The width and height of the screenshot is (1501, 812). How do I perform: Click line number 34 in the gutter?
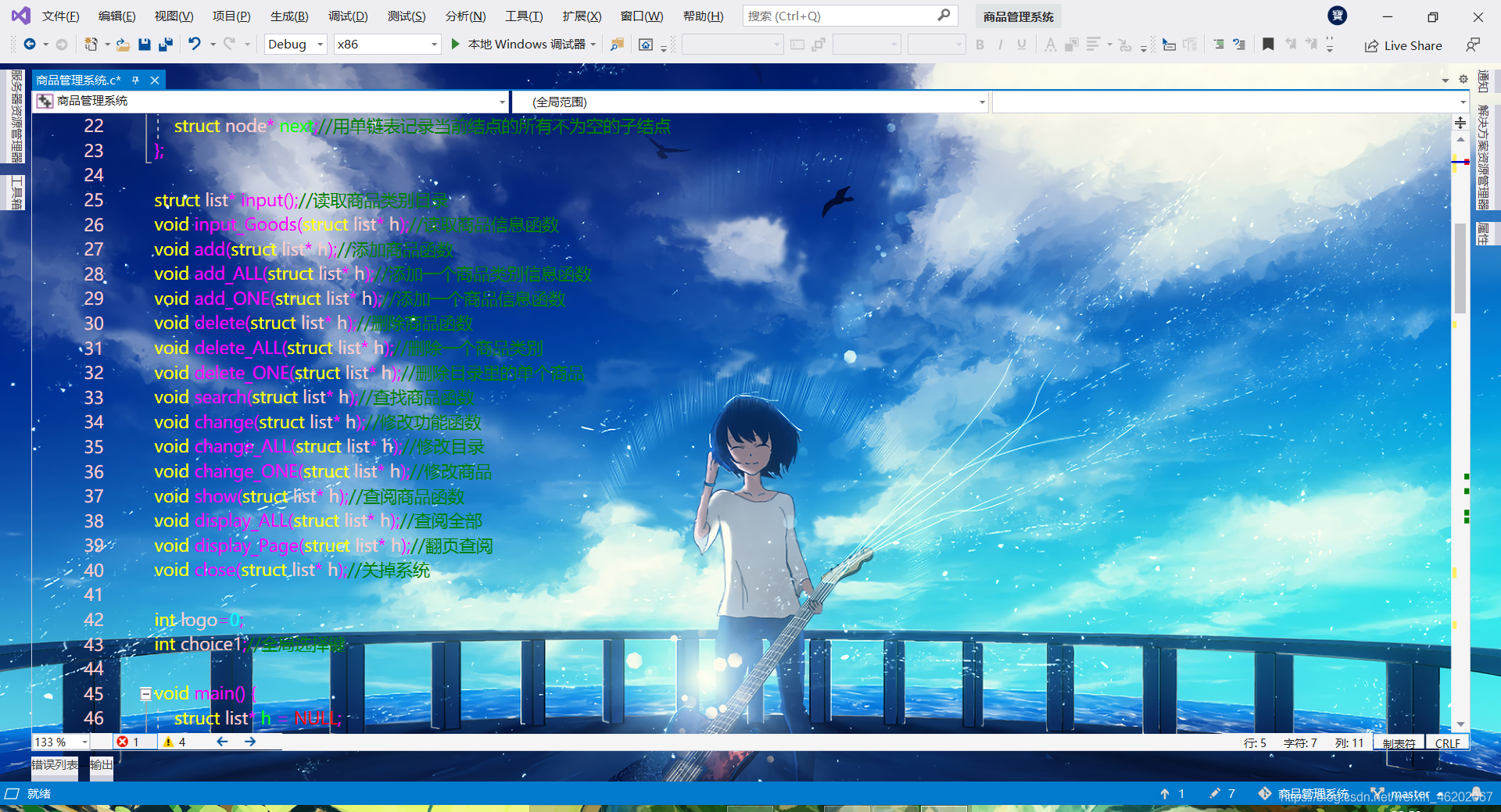tap(94, 422)
